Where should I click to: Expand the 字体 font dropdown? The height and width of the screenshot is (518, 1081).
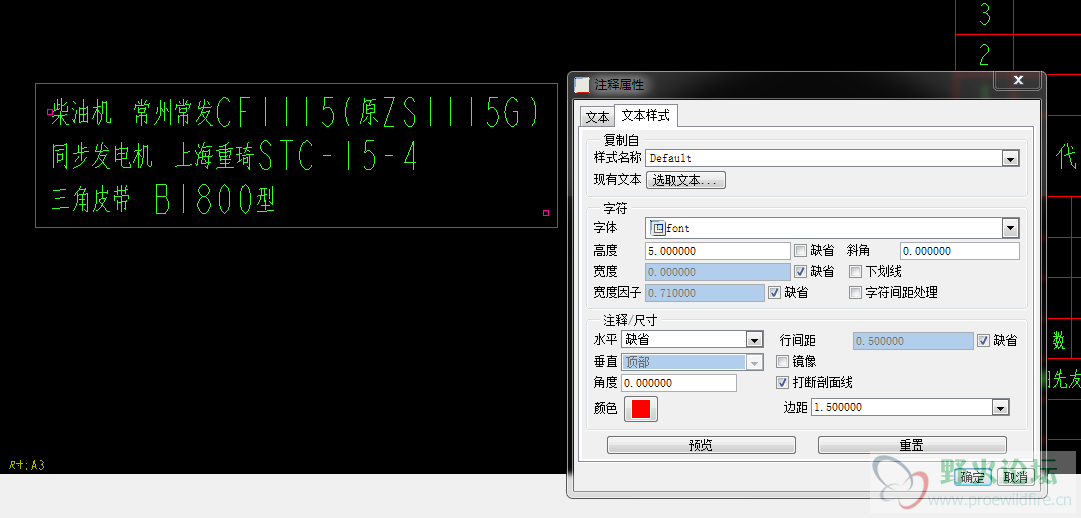[x=1011, y=228]
